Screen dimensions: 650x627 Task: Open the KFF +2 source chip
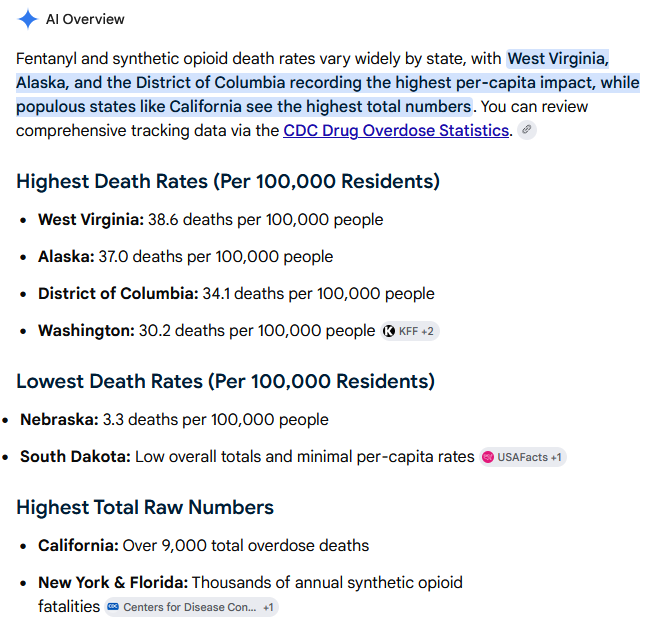(x=410, y=331)
